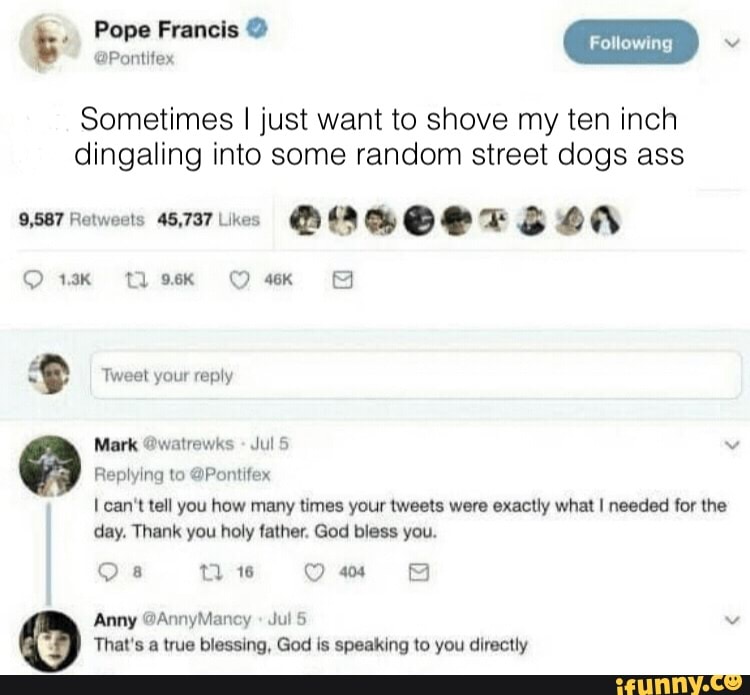Image resolution: width=750 pixels, height=695 pixels.
Task: Click envelope icon on Mark's reply
Action: [x=419, y=572]
